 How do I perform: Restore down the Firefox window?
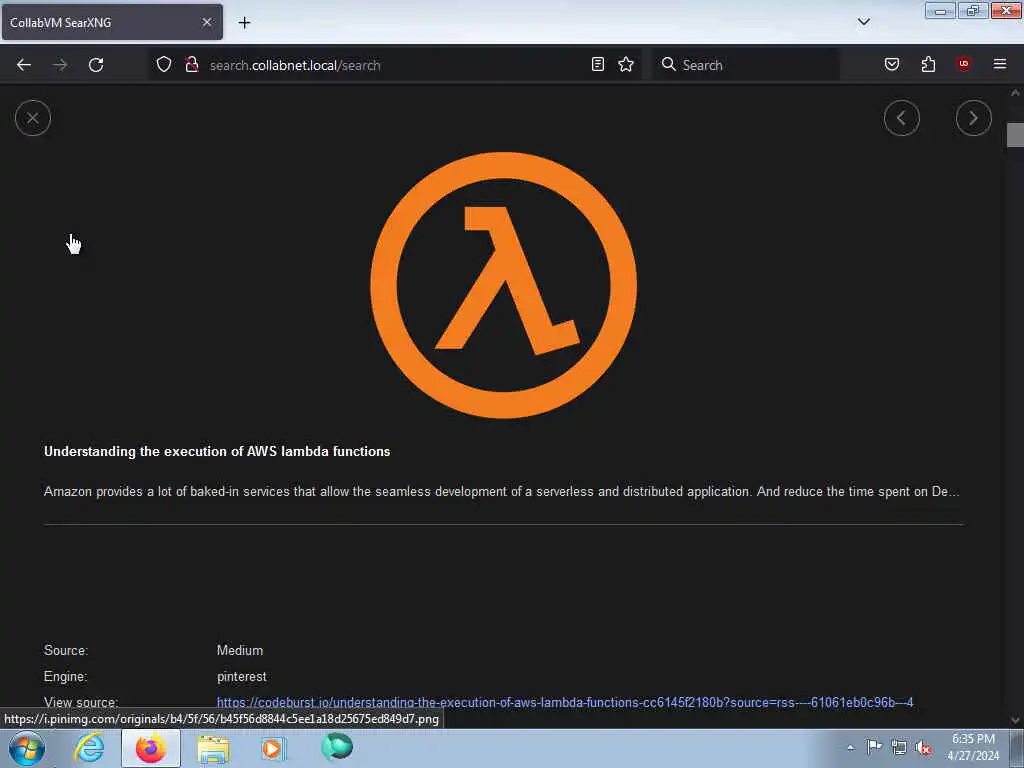(x=972, y=10)
